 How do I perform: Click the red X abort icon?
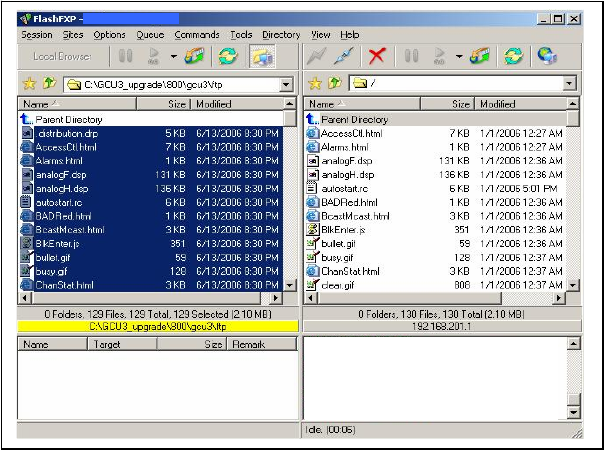[377, 56]
